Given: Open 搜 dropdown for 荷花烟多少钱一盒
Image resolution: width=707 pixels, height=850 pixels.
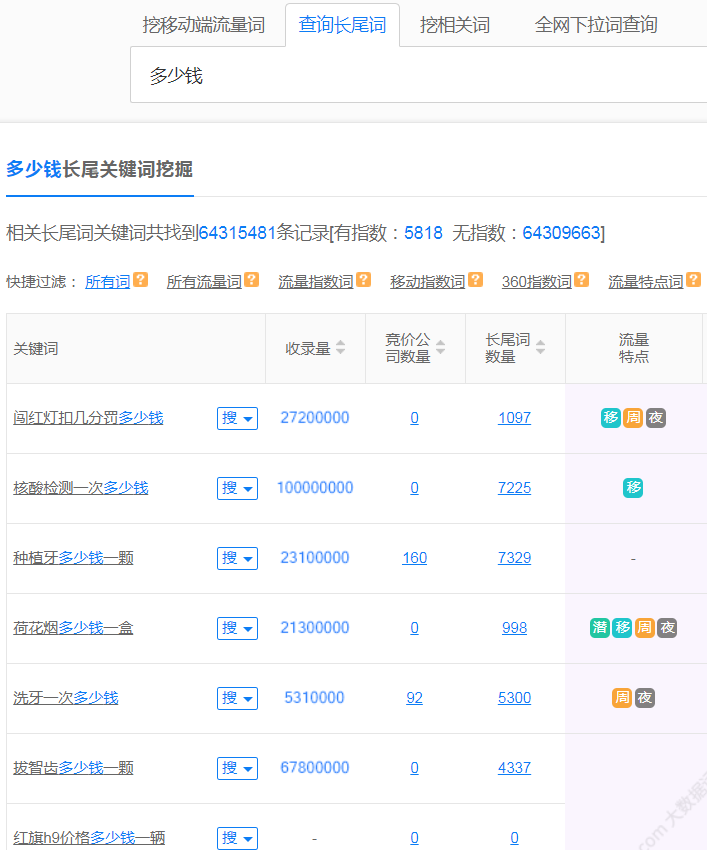Looking at the screenshot, I should [x=237, y=628].
